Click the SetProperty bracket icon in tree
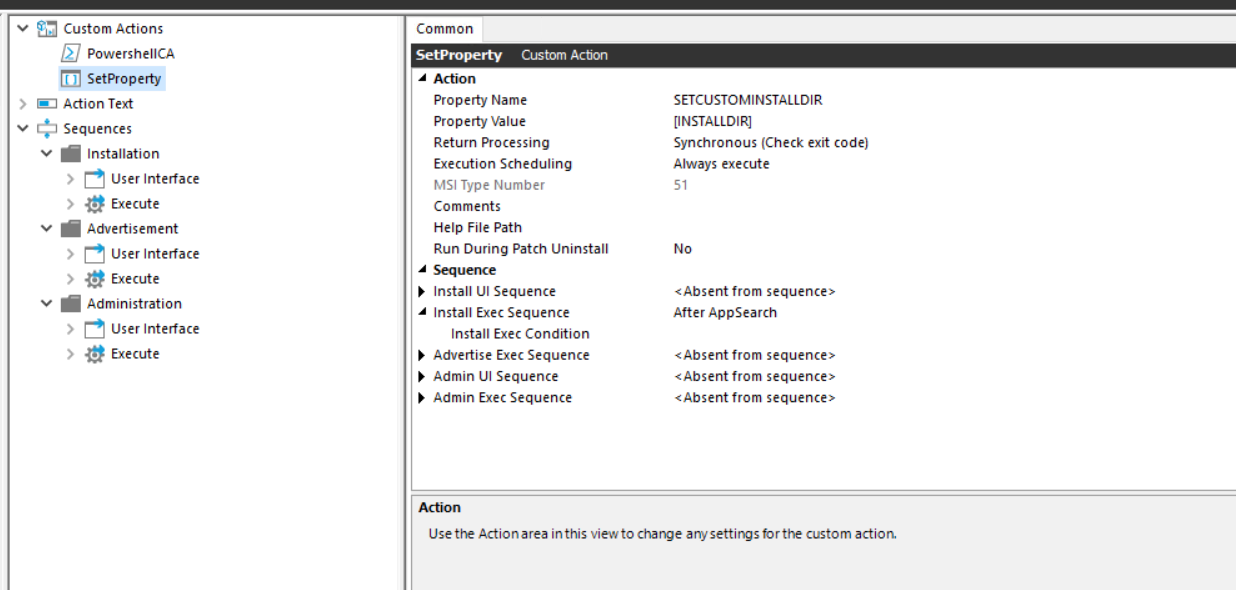 [x=70, y=79]
